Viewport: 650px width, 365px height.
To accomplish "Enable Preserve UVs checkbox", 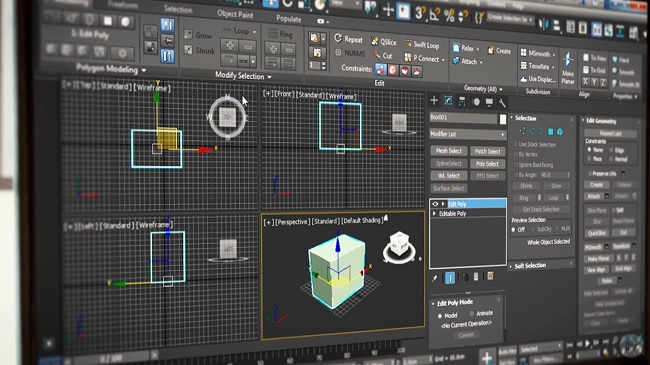I will pyautogui.click(x=590, y=173).
